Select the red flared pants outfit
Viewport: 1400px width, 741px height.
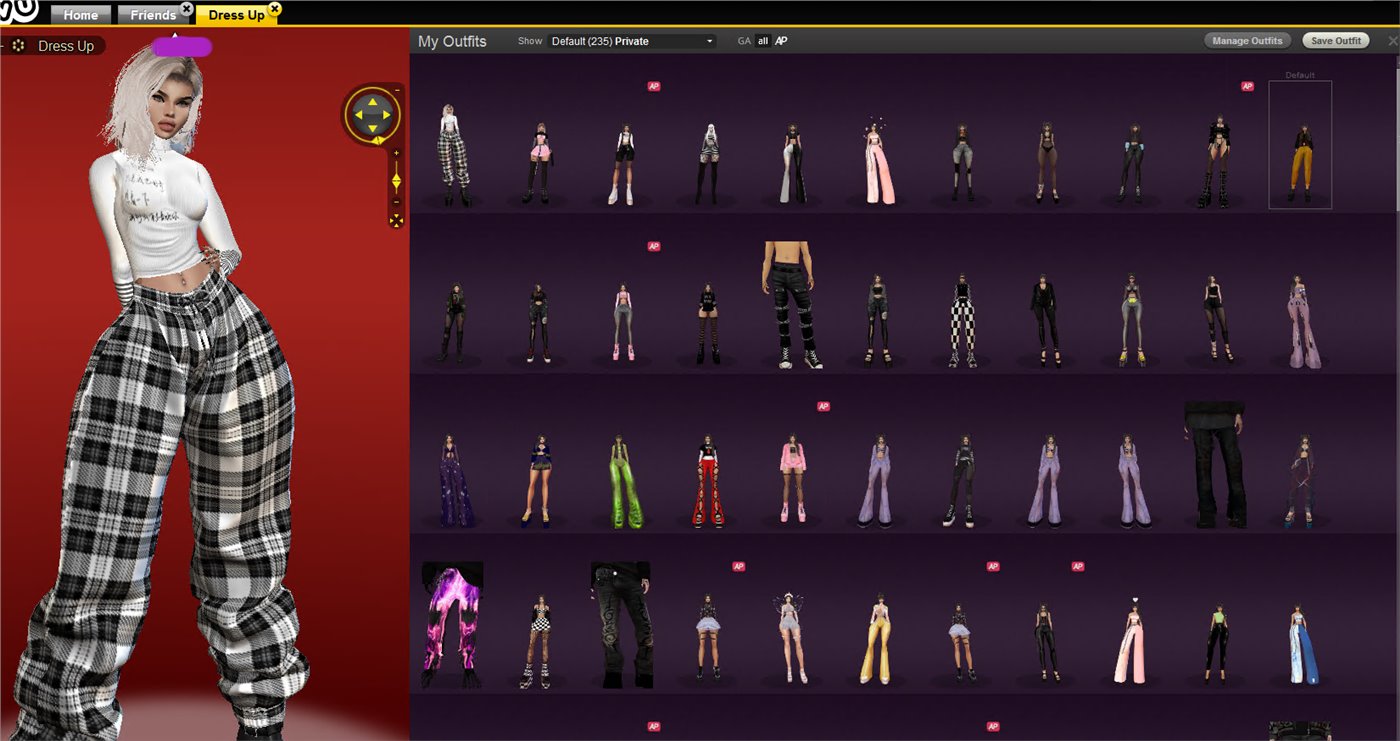click(708, 480)
